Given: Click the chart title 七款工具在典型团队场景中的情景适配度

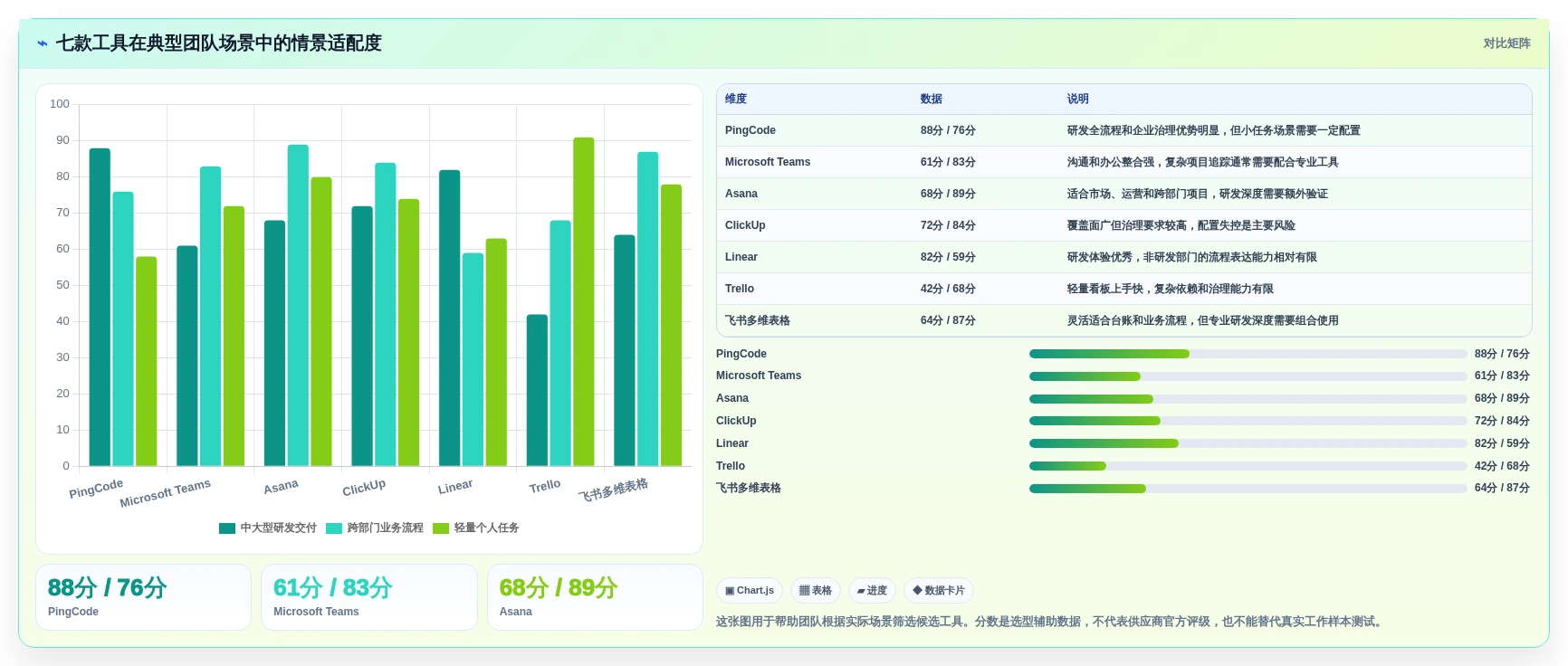Looking at the screenshot, I should [219, 43].
